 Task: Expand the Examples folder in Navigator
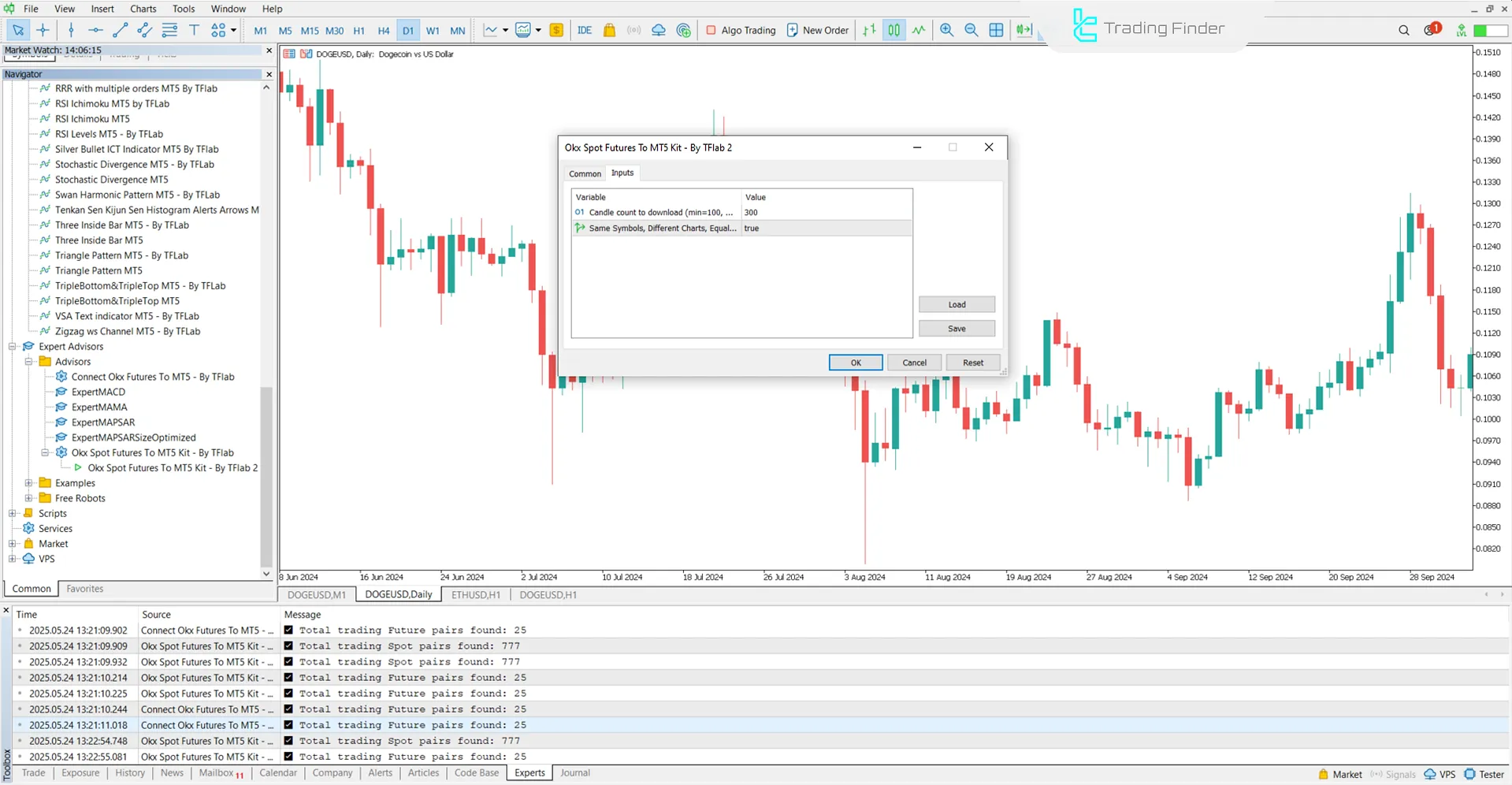pyautogui.click(x=28, y=482)
